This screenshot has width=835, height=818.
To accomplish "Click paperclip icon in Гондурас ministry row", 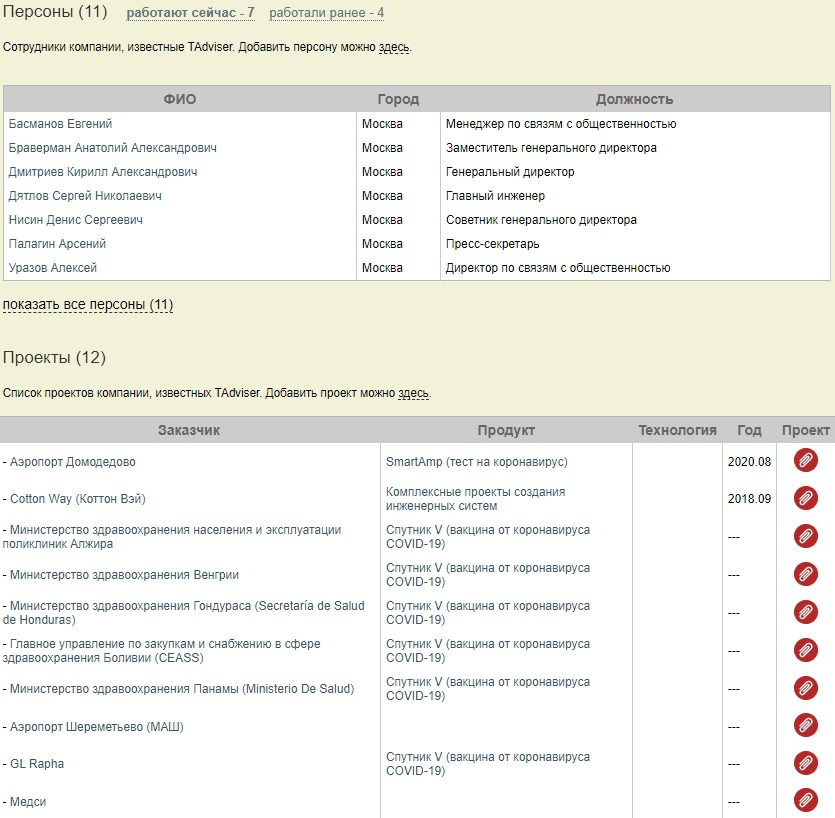I will 805,612.
